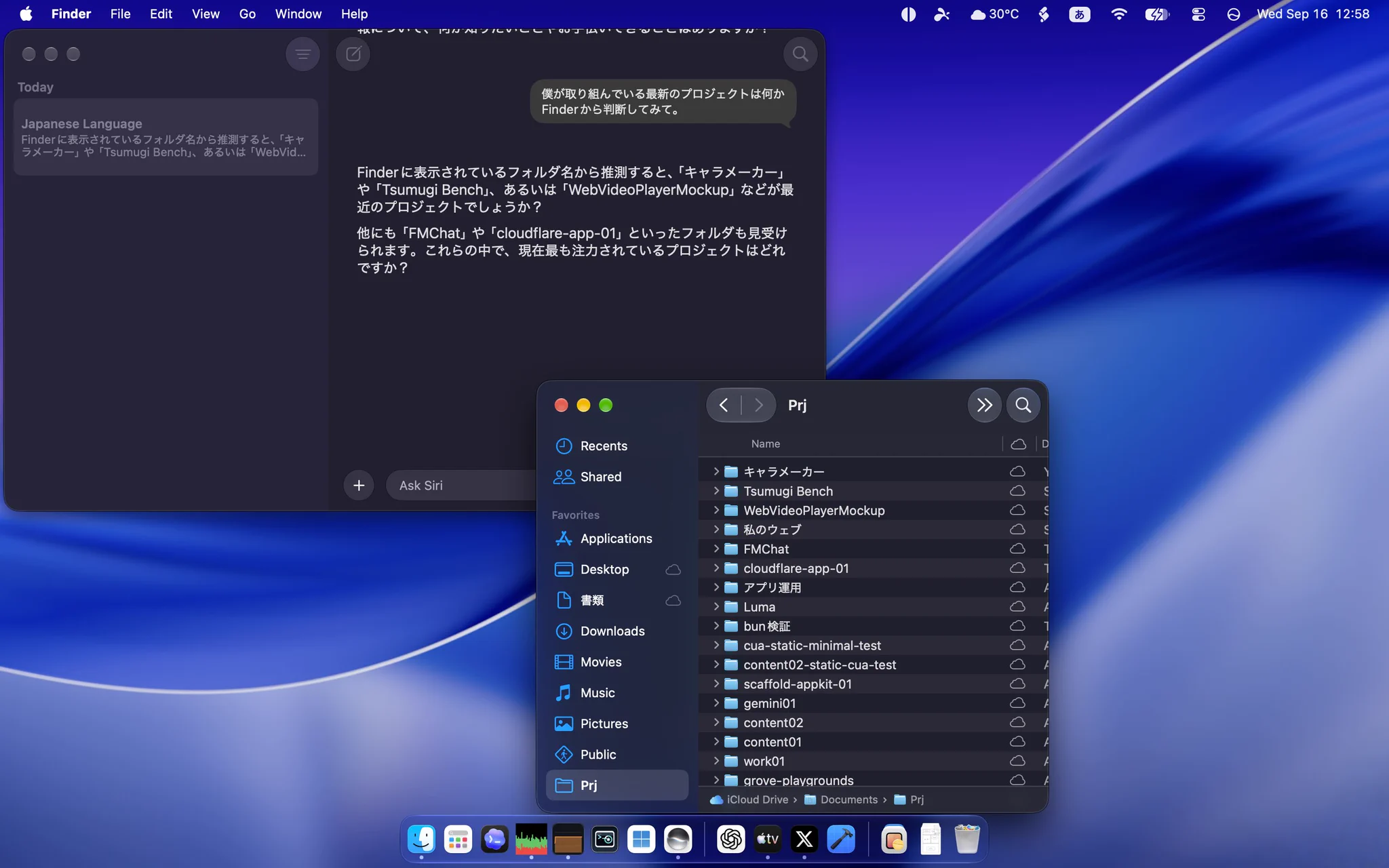Open Recents in the Finder sidebar

point(617,446)
